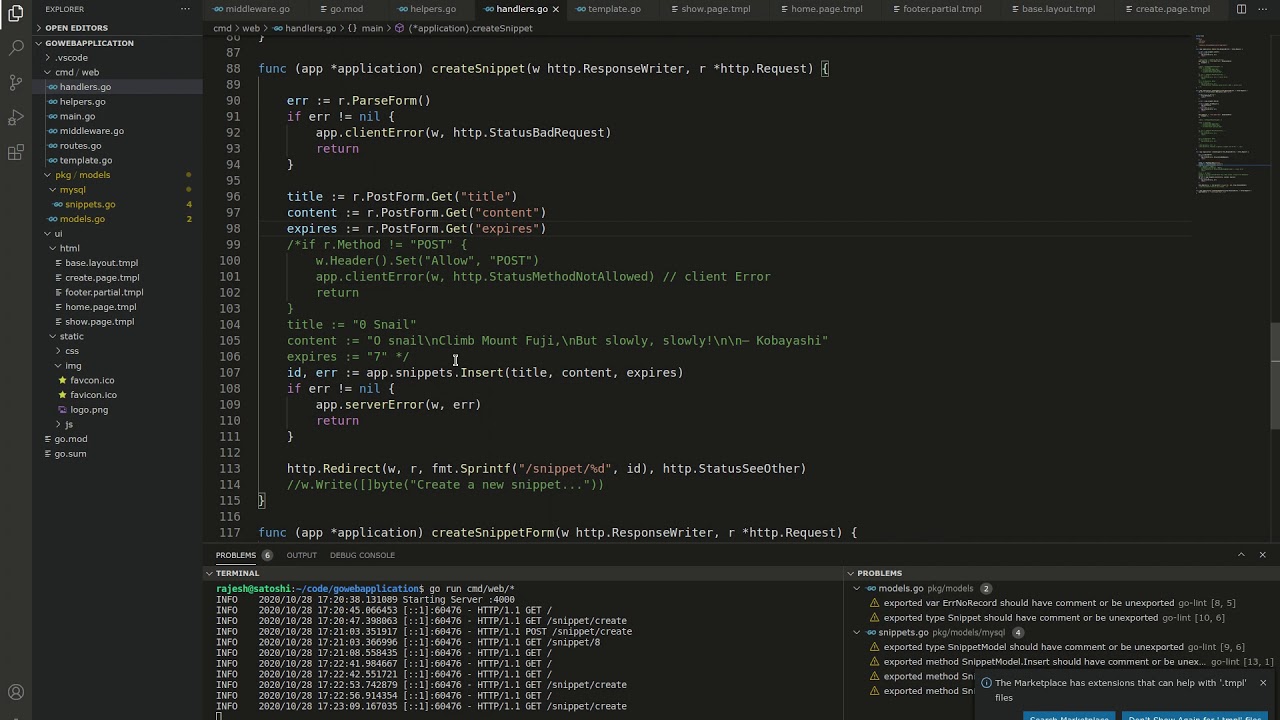1280x720 pixels.
Task: Open the Source Control view icon
Action: click(x=16, y=82)
